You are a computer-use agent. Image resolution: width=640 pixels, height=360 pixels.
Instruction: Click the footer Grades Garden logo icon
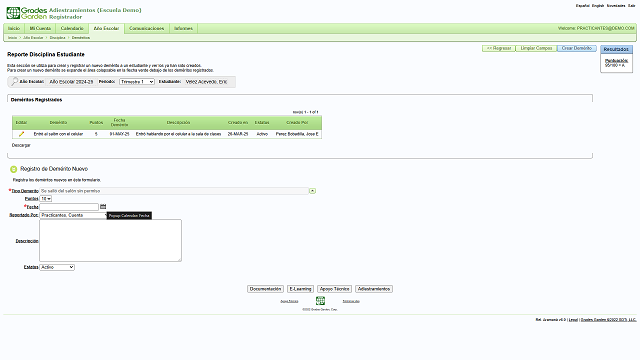(x=320, y=301)
